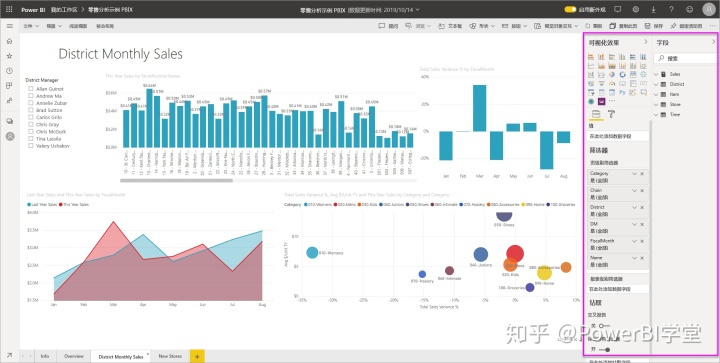The width and height of the screenshot is (720, 363).
Task: Remove the Name filter with X
Action: [x=642, y=258]
